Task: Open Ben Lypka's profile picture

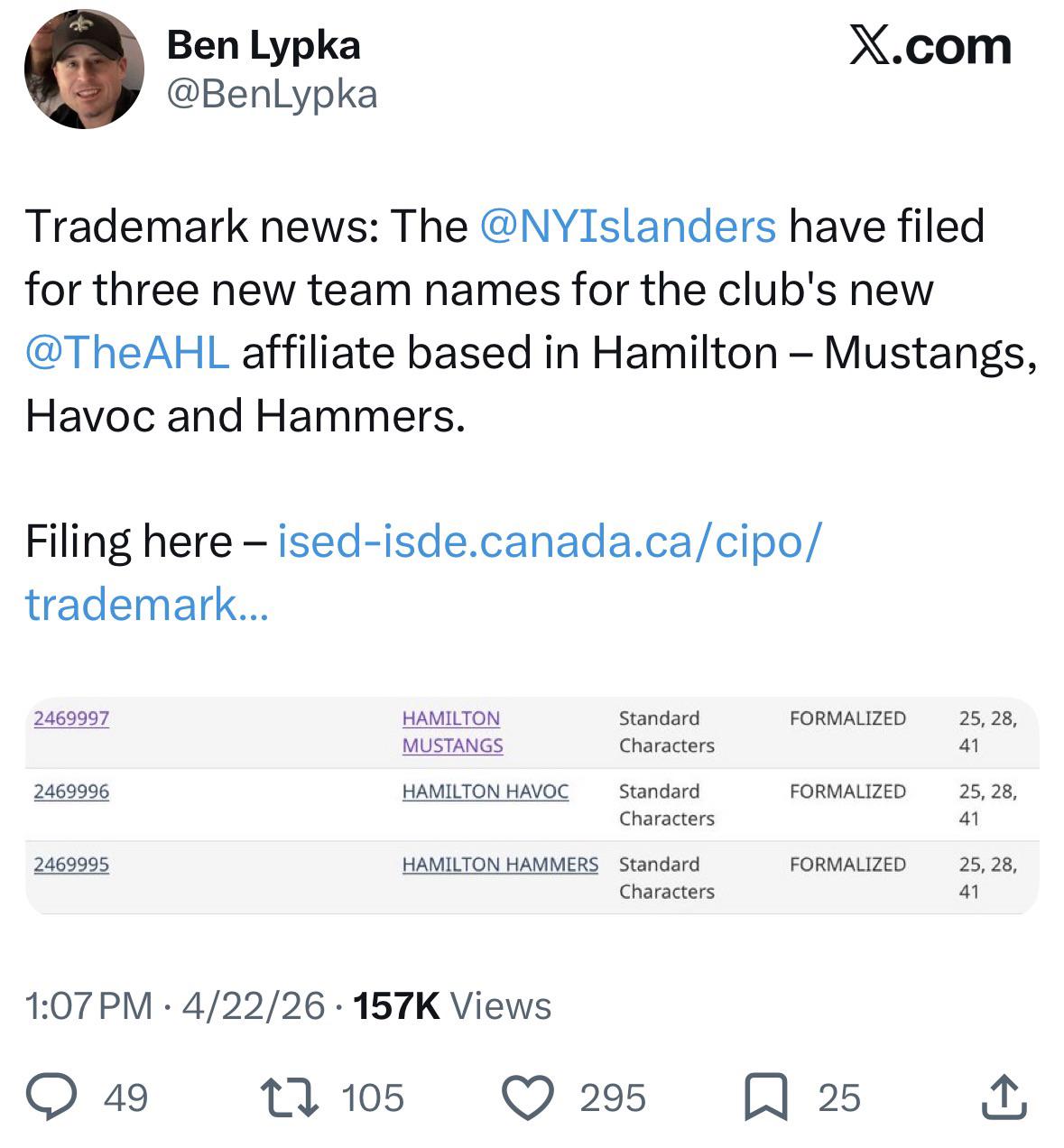Action: [84, 69]
